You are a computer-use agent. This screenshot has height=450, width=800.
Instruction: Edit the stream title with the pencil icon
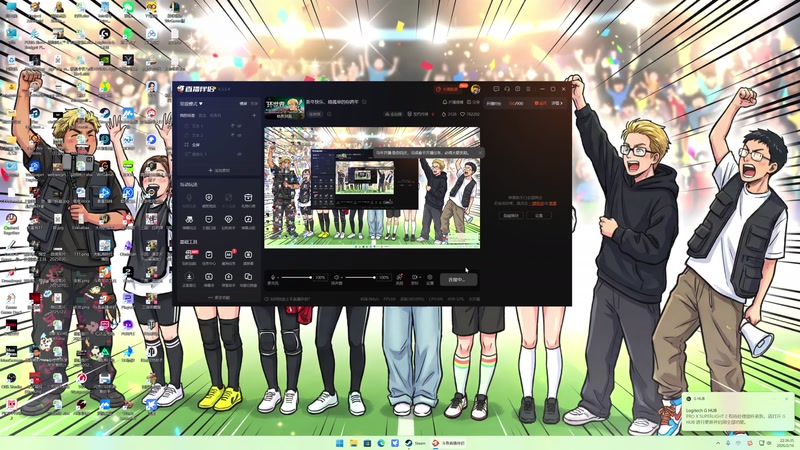[364, 102]
